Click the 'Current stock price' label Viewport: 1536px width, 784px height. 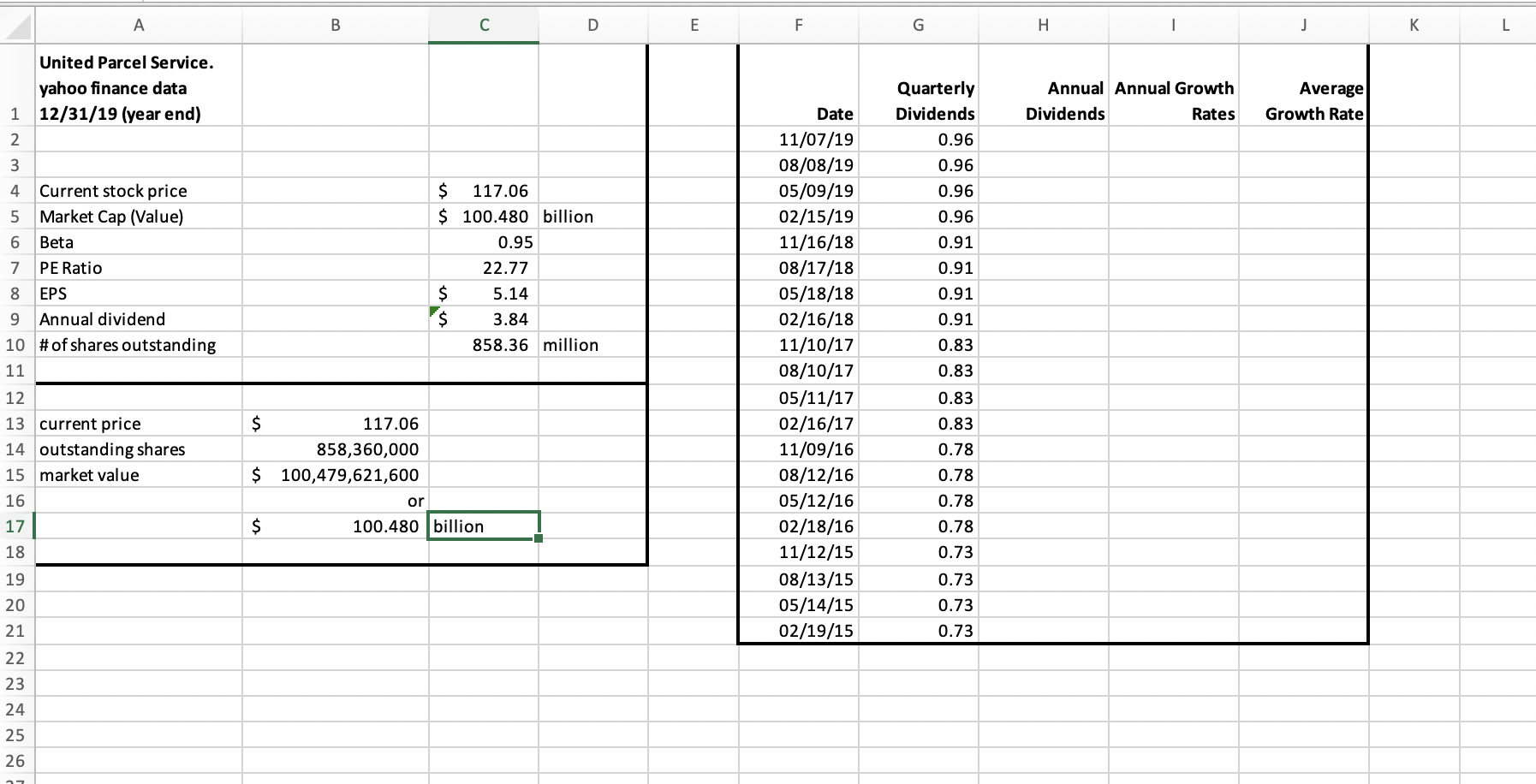(x=113, y=191)
